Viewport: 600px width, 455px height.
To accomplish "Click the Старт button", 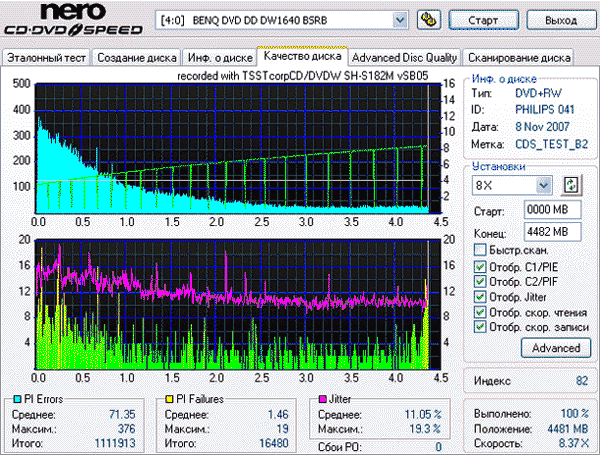I will pos(483,20).
